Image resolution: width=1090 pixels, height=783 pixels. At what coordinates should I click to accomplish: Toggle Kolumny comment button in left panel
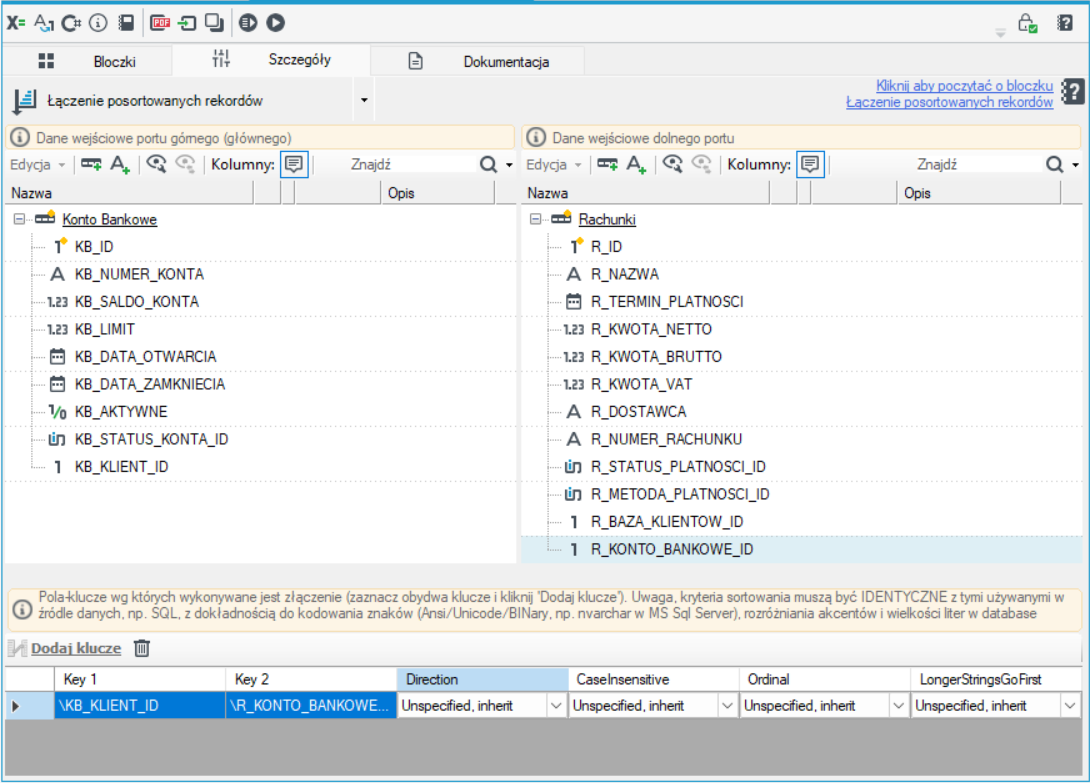[x=294, y=165]
